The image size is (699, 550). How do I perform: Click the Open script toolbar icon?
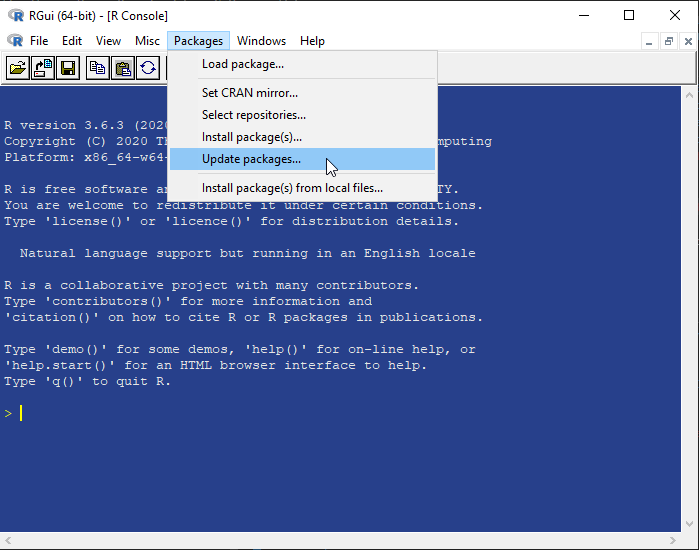pyautogui.click(x=18, y=68)
